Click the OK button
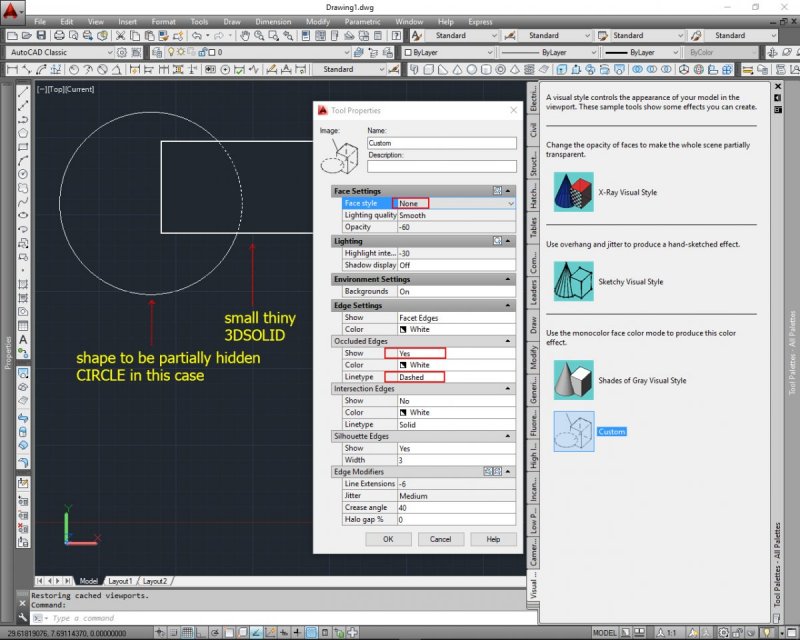This screenshot has width=800, height=640. (x=388, y=539)
